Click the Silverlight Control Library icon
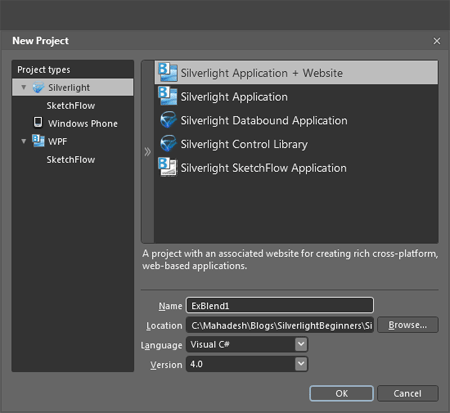 point(168,144)
